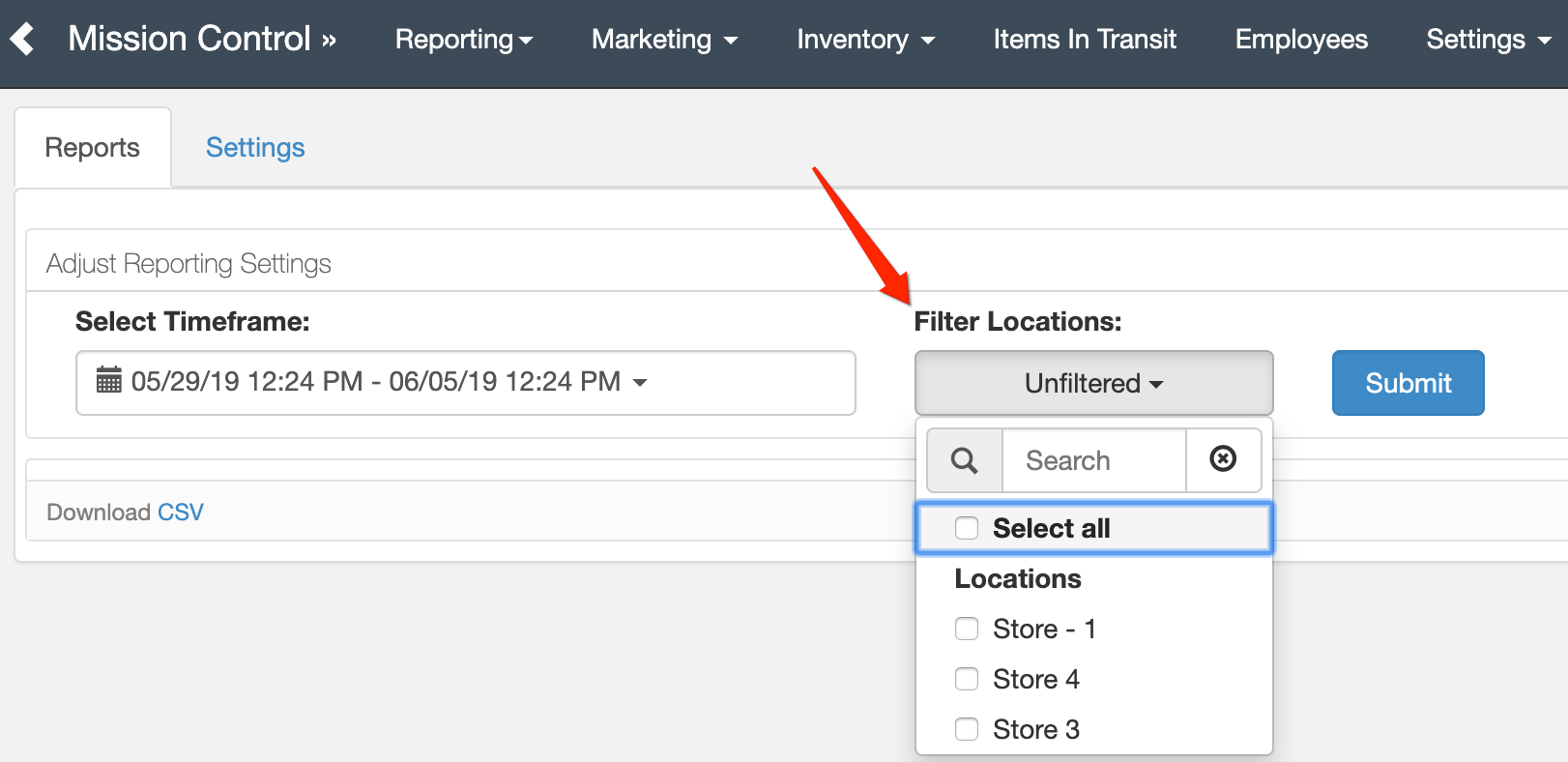1568x762 pixels.
Task: Open the Reporting dropdown menu
Action: coord(464,40)
